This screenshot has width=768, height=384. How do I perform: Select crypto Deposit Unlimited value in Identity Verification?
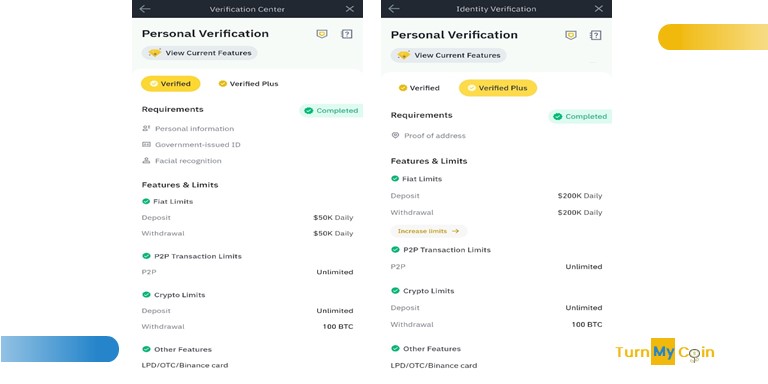click(584, 308)
